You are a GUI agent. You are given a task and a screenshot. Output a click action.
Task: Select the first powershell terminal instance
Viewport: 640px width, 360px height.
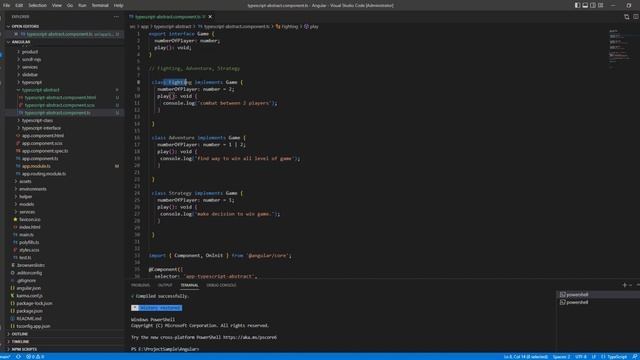click(x=597, y=294)
